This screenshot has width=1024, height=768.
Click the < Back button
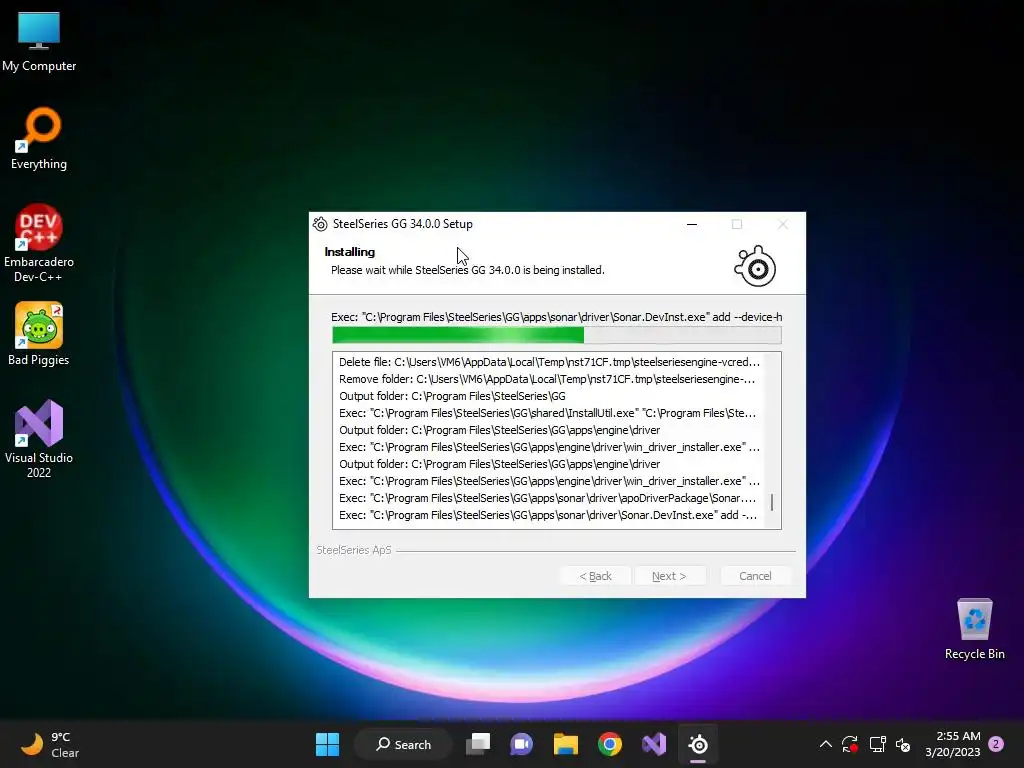click(595, 576)
